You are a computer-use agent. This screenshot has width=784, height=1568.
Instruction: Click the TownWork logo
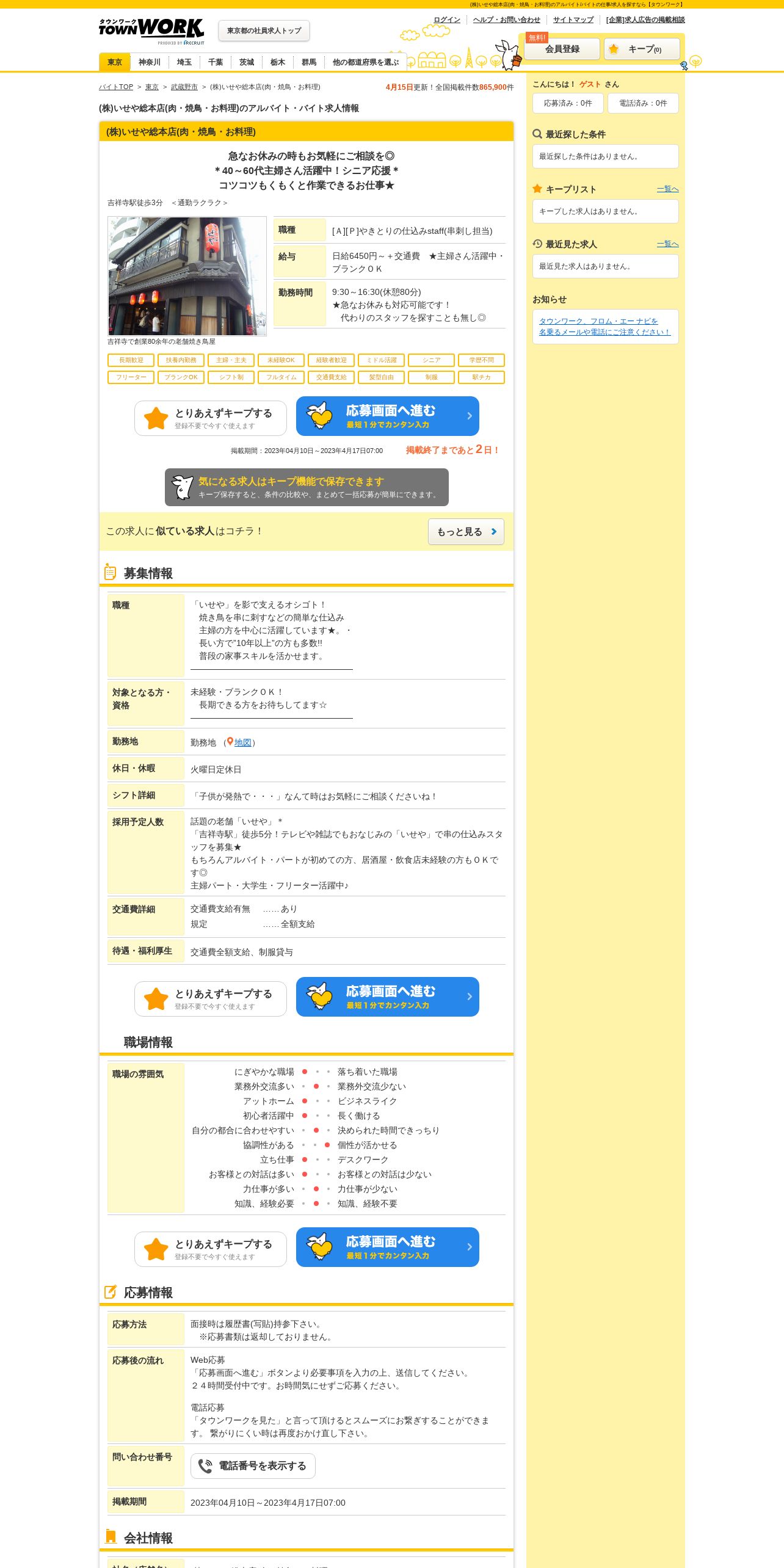tap(151, 31)
